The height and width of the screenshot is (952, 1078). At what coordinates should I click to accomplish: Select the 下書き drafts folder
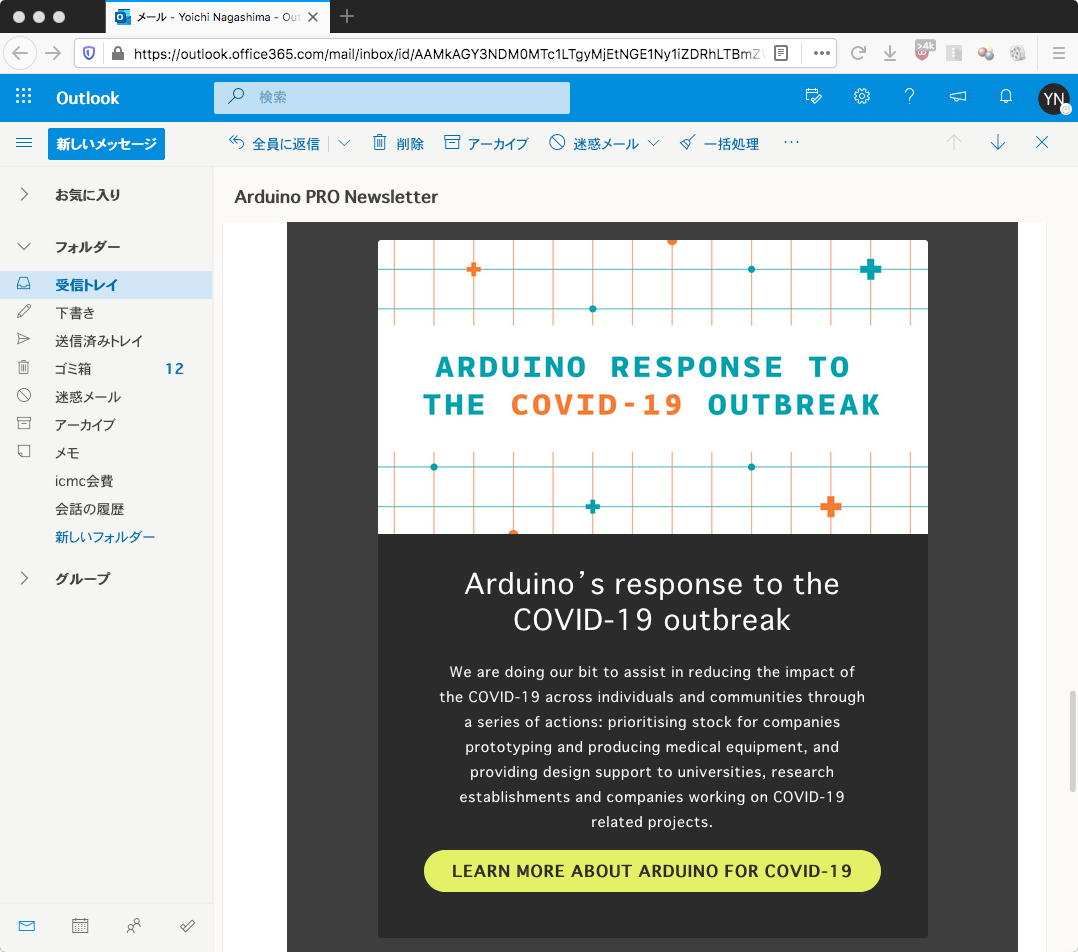pyautogui.click(x=106, y=313)
